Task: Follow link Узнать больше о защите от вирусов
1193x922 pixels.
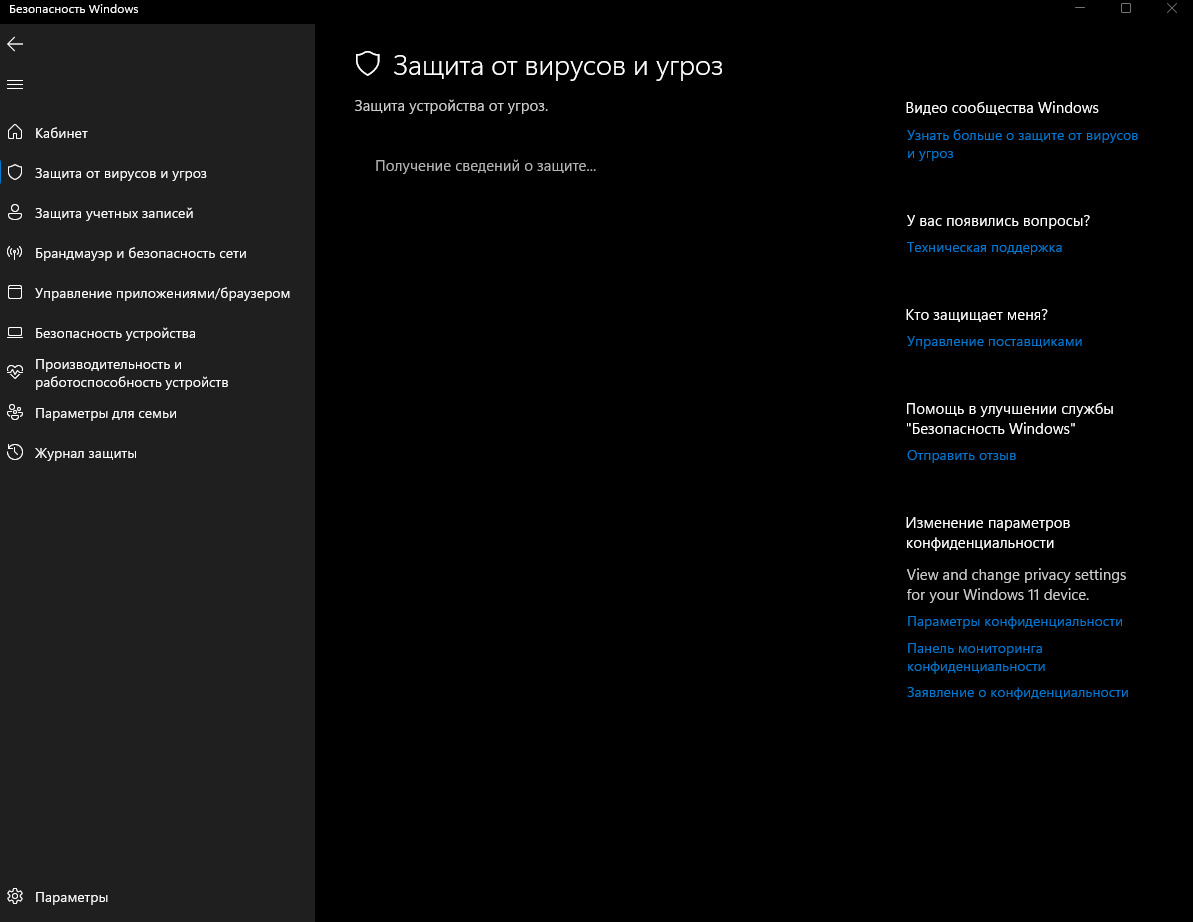Action: 1022,144
